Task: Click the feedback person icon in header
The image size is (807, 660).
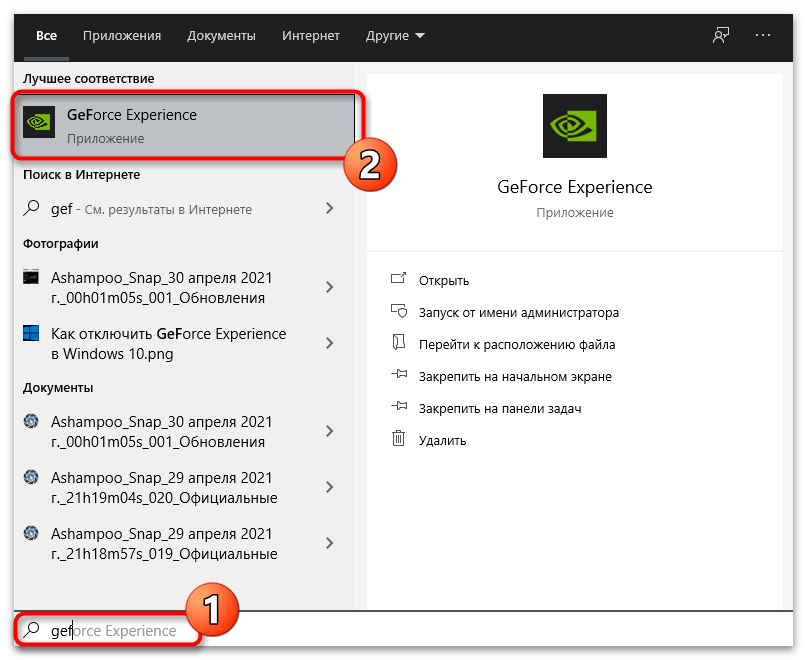Action: [720, 35]
